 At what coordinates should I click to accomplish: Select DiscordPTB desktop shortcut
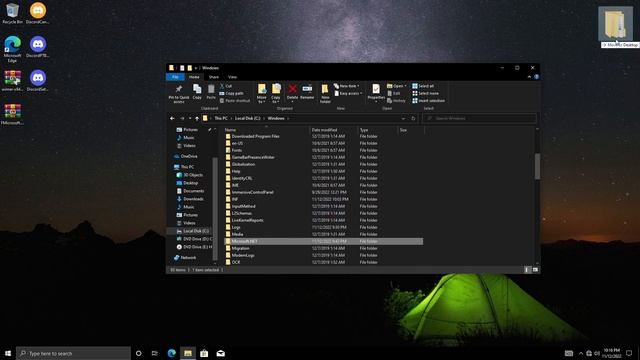pyautogui.click(x=38, y=47)
